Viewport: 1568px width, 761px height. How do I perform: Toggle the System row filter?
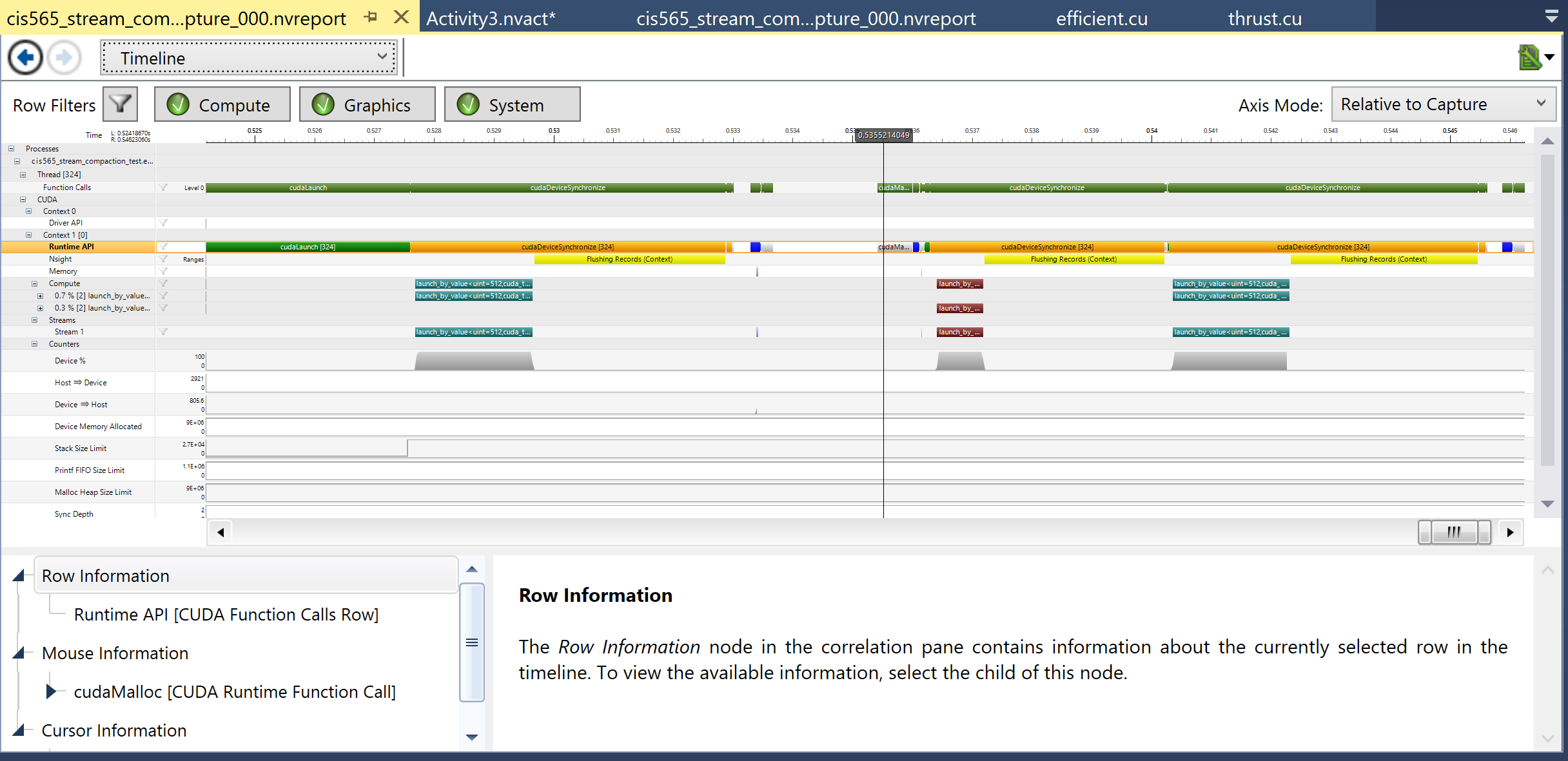click(513, 104)
